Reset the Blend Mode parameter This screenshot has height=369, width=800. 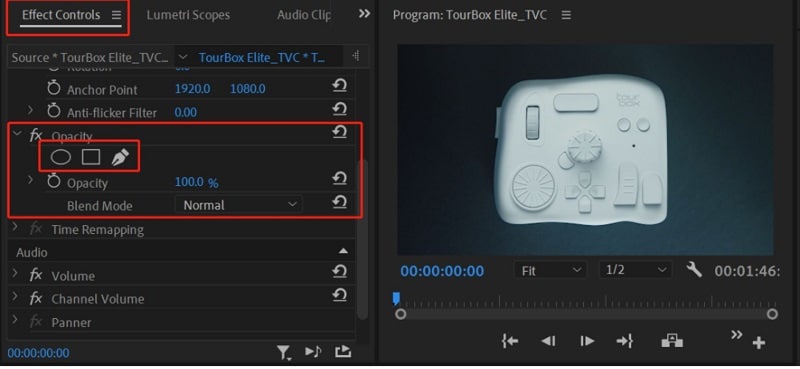(339, 202)
